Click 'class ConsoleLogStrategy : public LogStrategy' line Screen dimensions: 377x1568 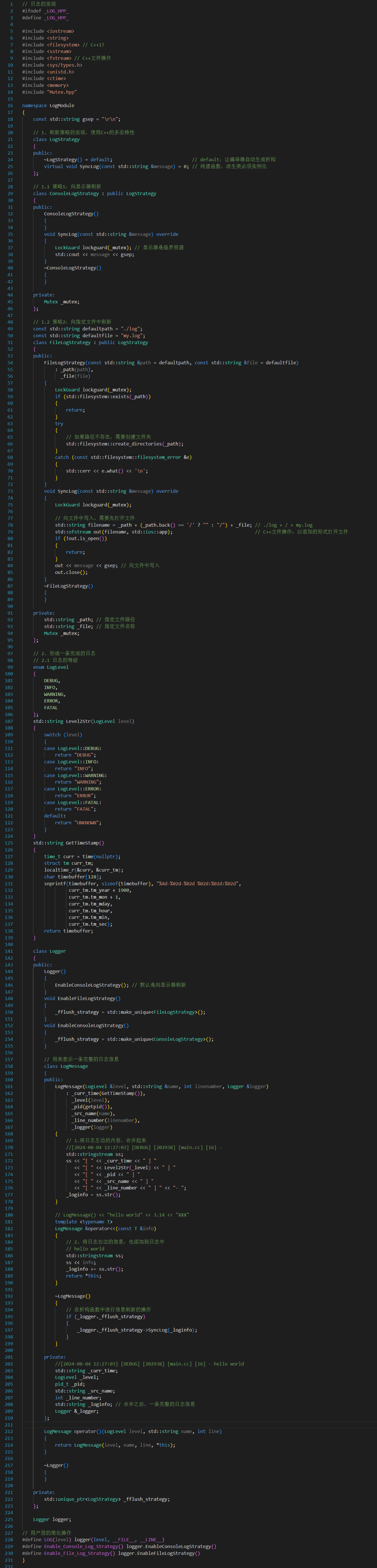(95, 194)
